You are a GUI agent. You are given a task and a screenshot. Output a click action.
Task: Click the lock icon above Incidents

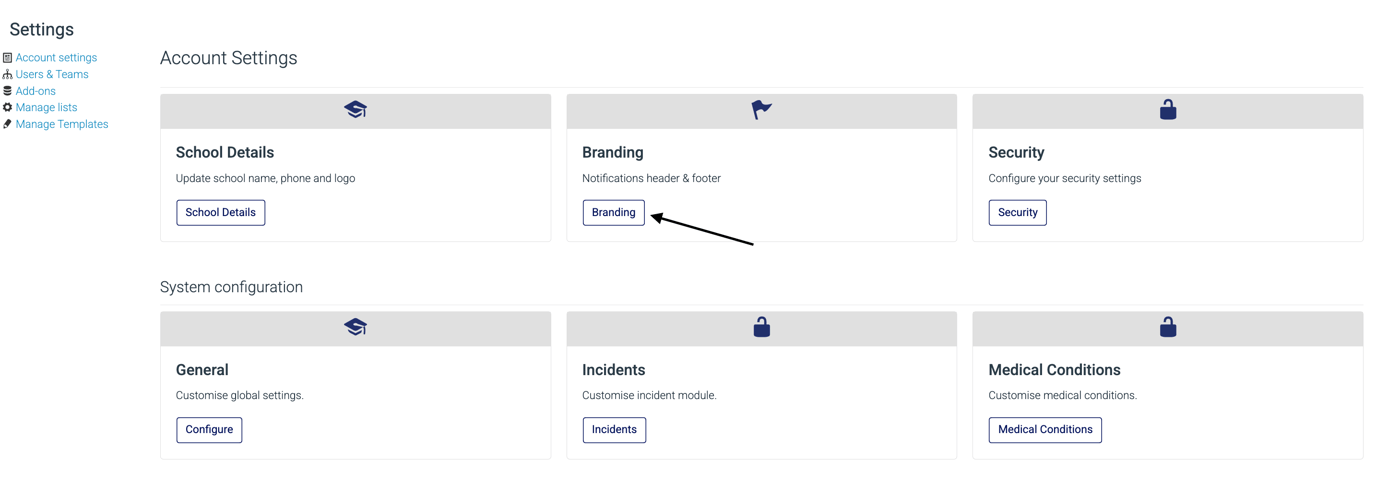click(x=761, y=327)
